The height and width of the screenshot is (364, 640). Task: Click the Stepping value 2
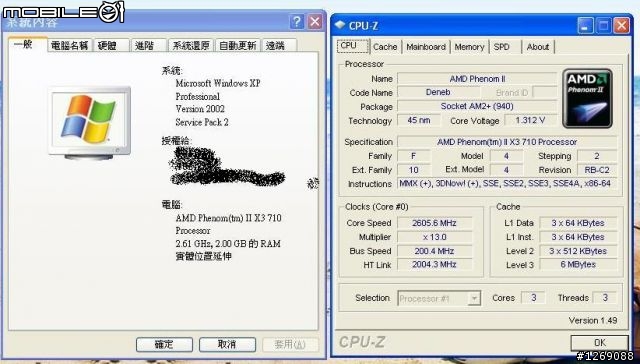tap(597, 156)
